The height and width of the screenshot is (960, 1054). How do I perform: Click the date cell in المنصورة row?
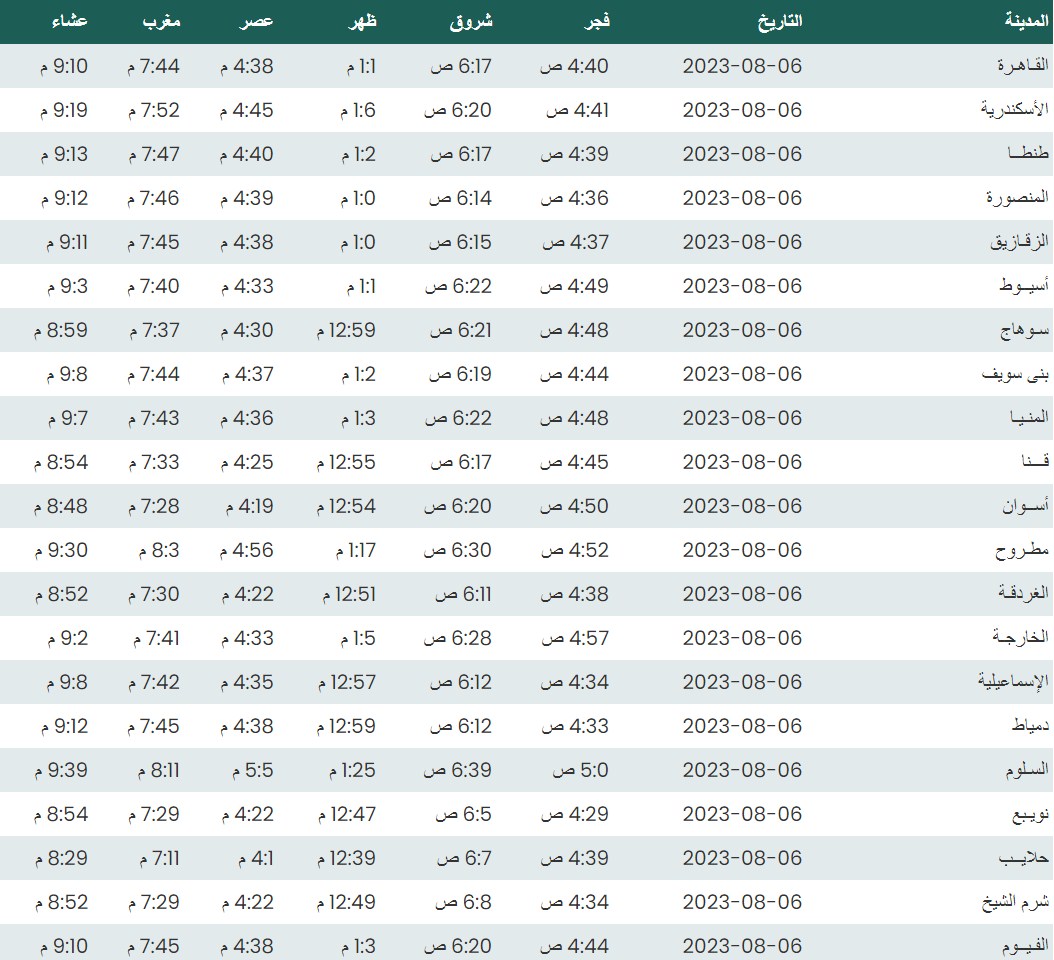pyautogui.click(x=742, y=198)
